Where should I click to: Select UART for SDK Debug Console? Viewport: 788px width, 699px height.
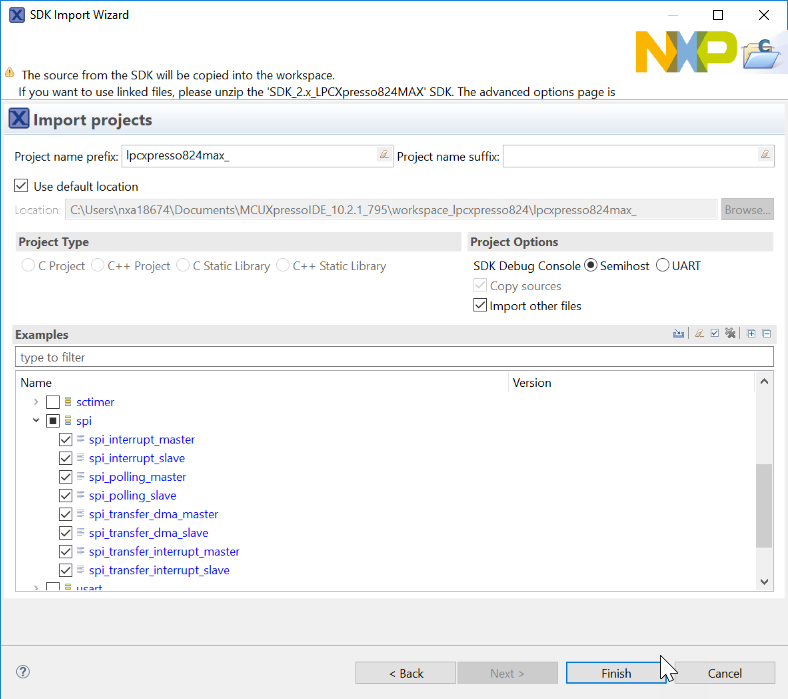[x=663, y=265]
